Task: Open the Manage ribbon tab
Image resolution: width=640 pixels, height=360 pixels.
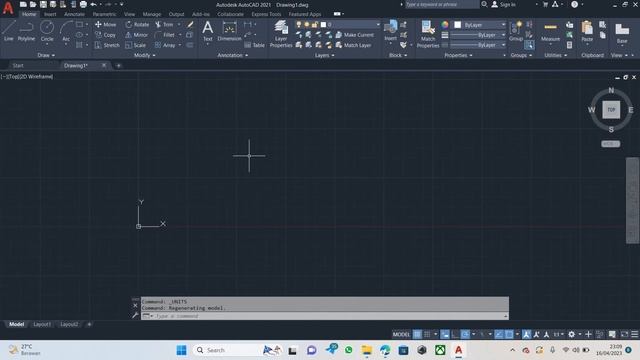Action: (152, 14)
